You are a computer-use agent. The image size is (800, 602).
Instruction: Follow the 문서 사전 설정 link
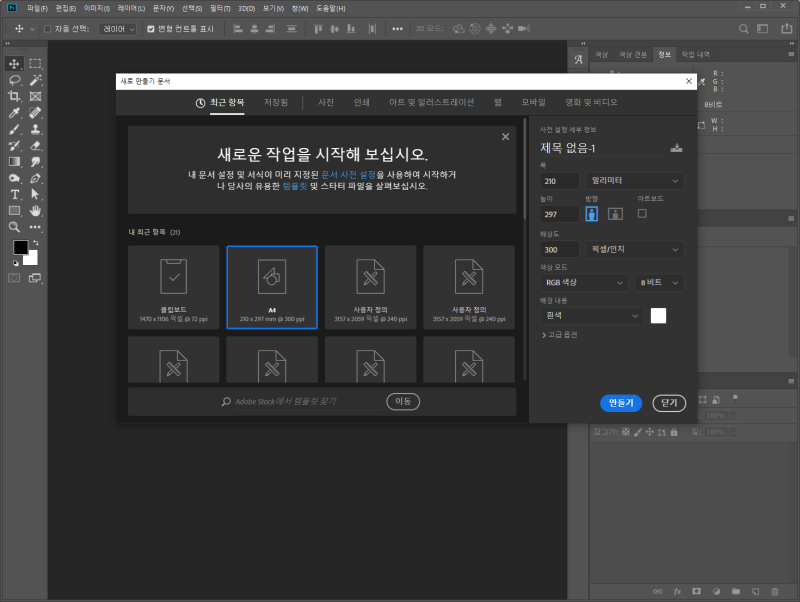click(348, 174)
